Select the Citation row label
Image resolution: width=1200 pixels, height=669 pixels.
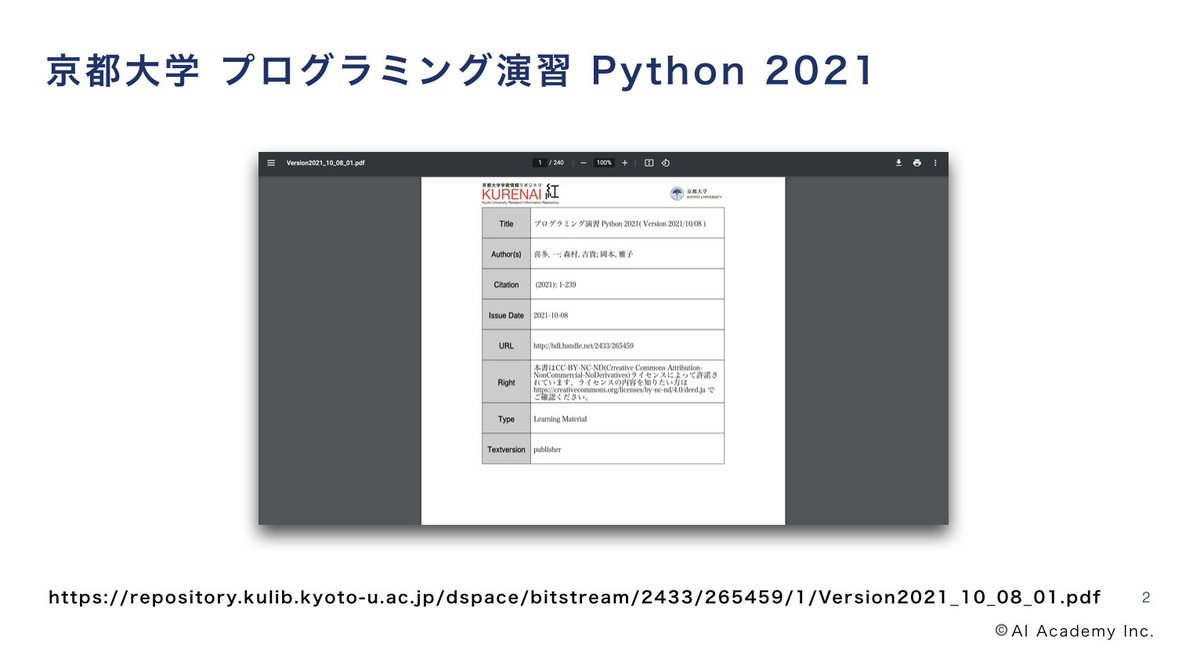tap(506, 285)
